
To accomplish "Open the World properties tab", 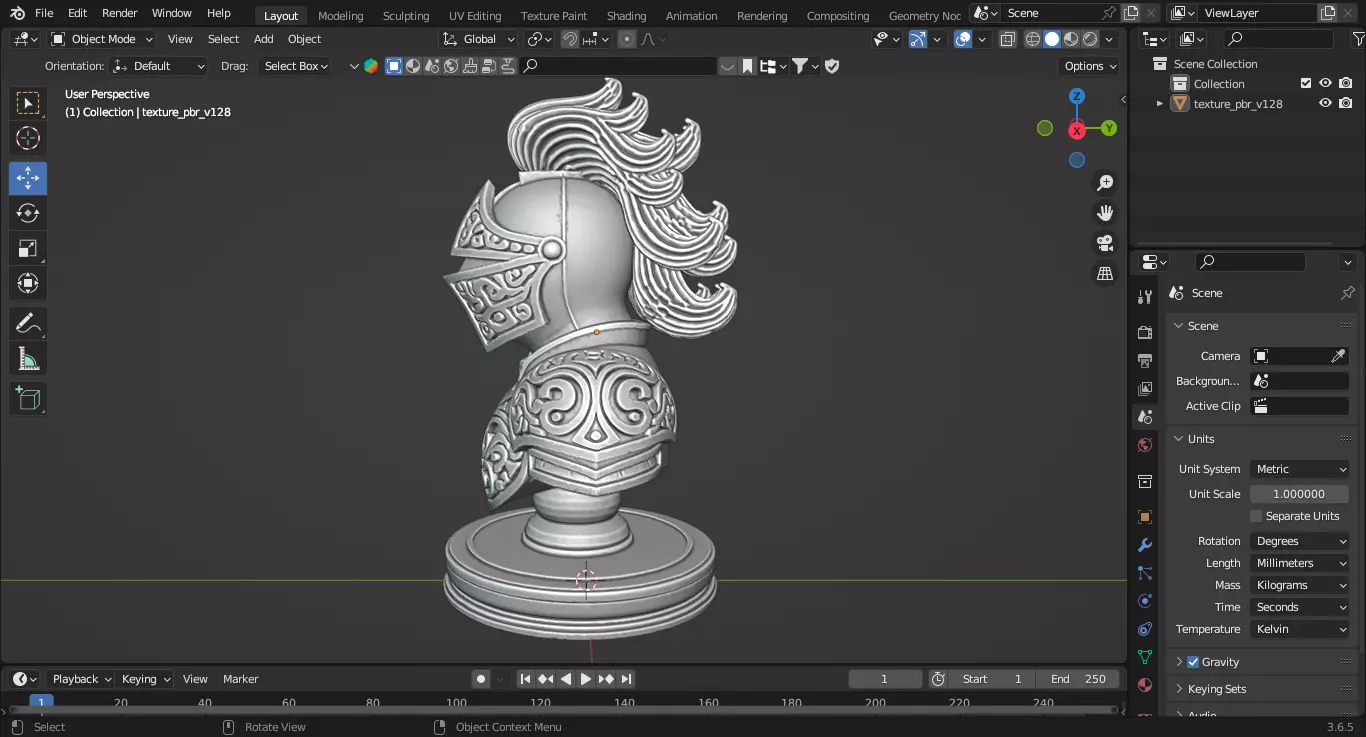I will (1145, 445).
